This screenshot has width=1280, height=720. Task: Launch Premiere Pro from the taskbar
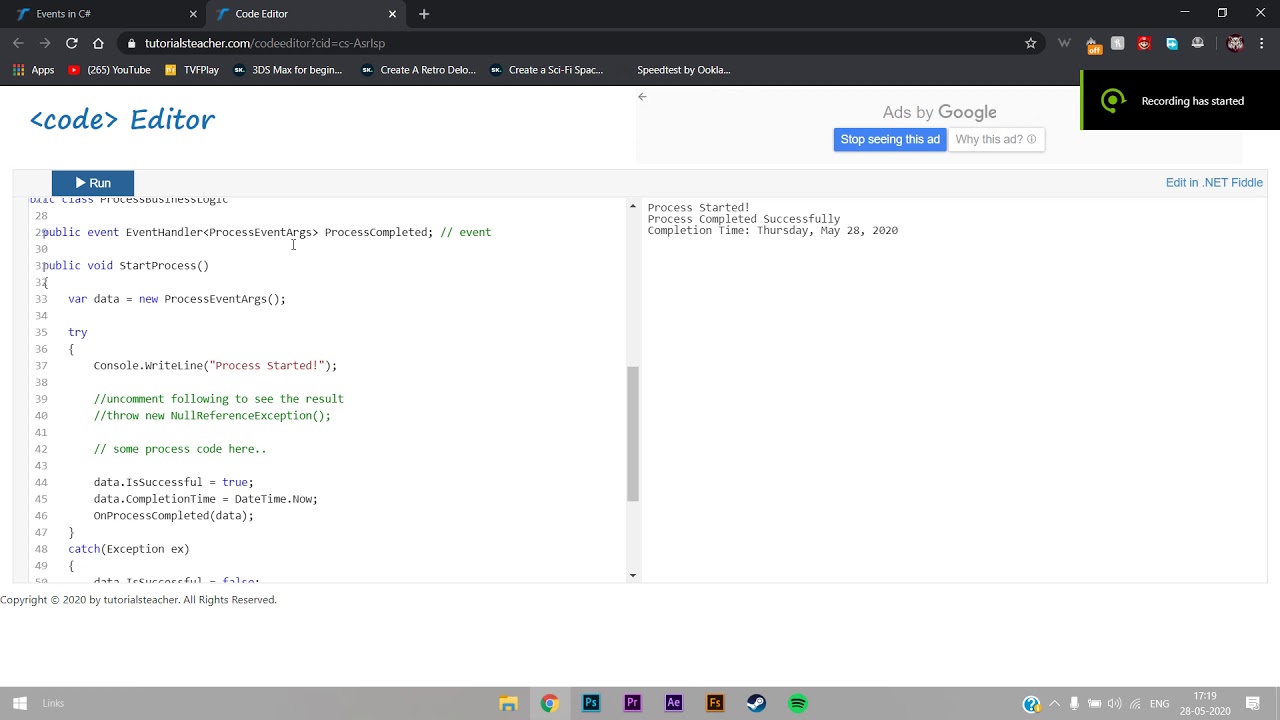pos(632,703)
